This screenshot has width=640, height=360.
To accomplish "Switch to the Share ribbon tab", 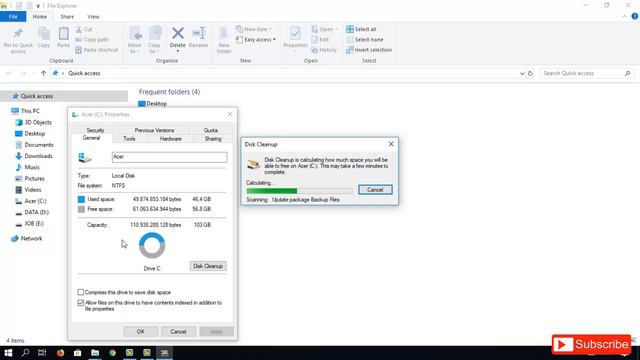I will point(67,17).
